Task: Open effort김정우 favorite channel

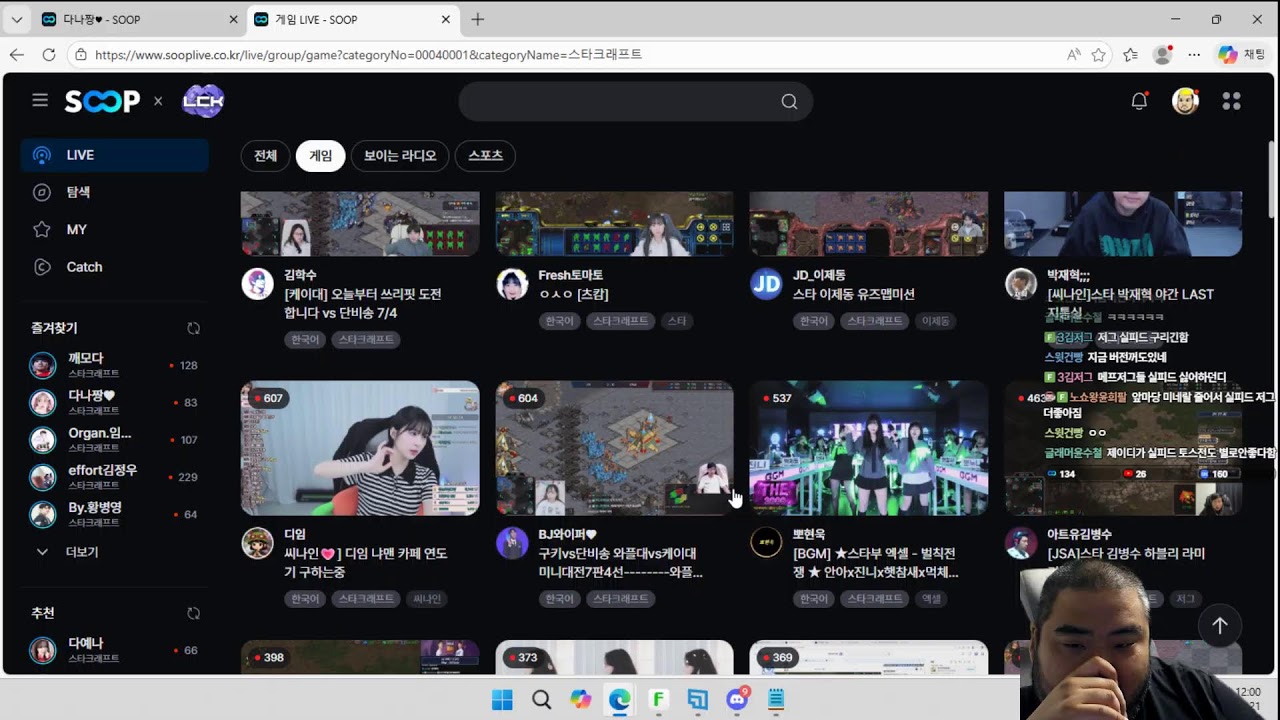Action: pyautogui.click(x=114, y=477)
